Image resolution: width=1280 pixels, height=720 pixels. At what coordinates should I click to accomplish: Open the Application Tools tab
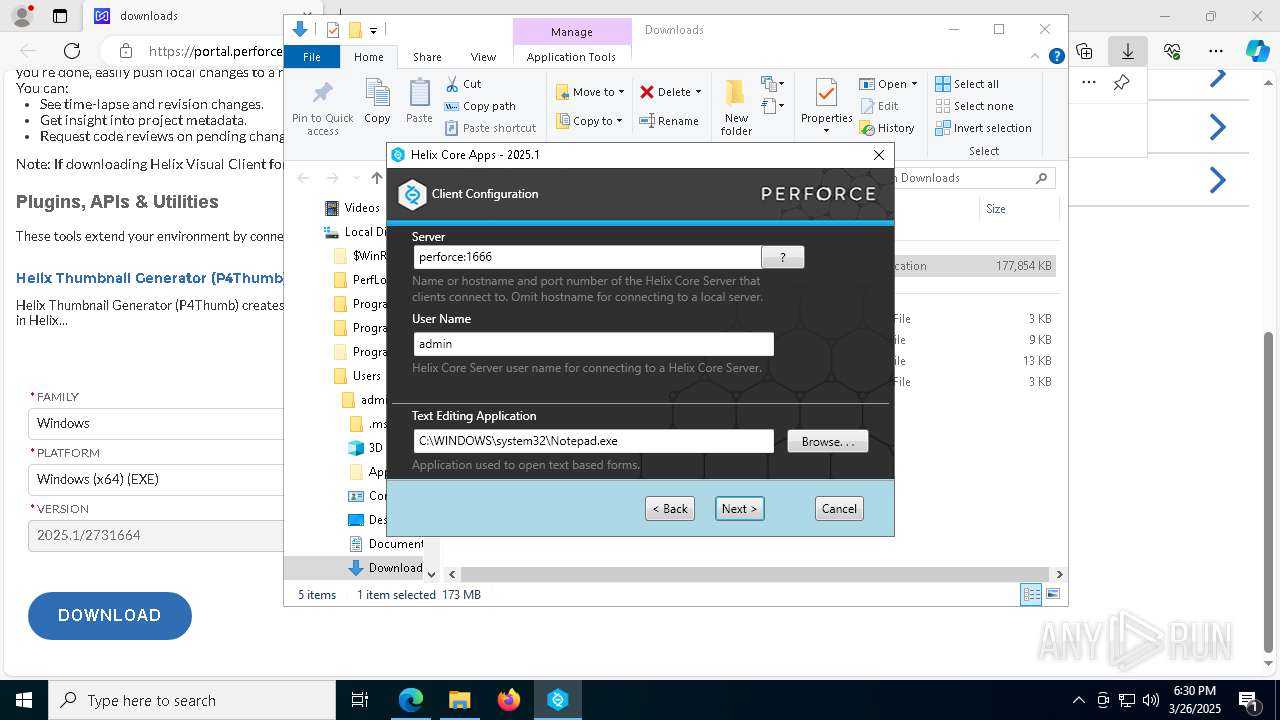coord(571,57)
